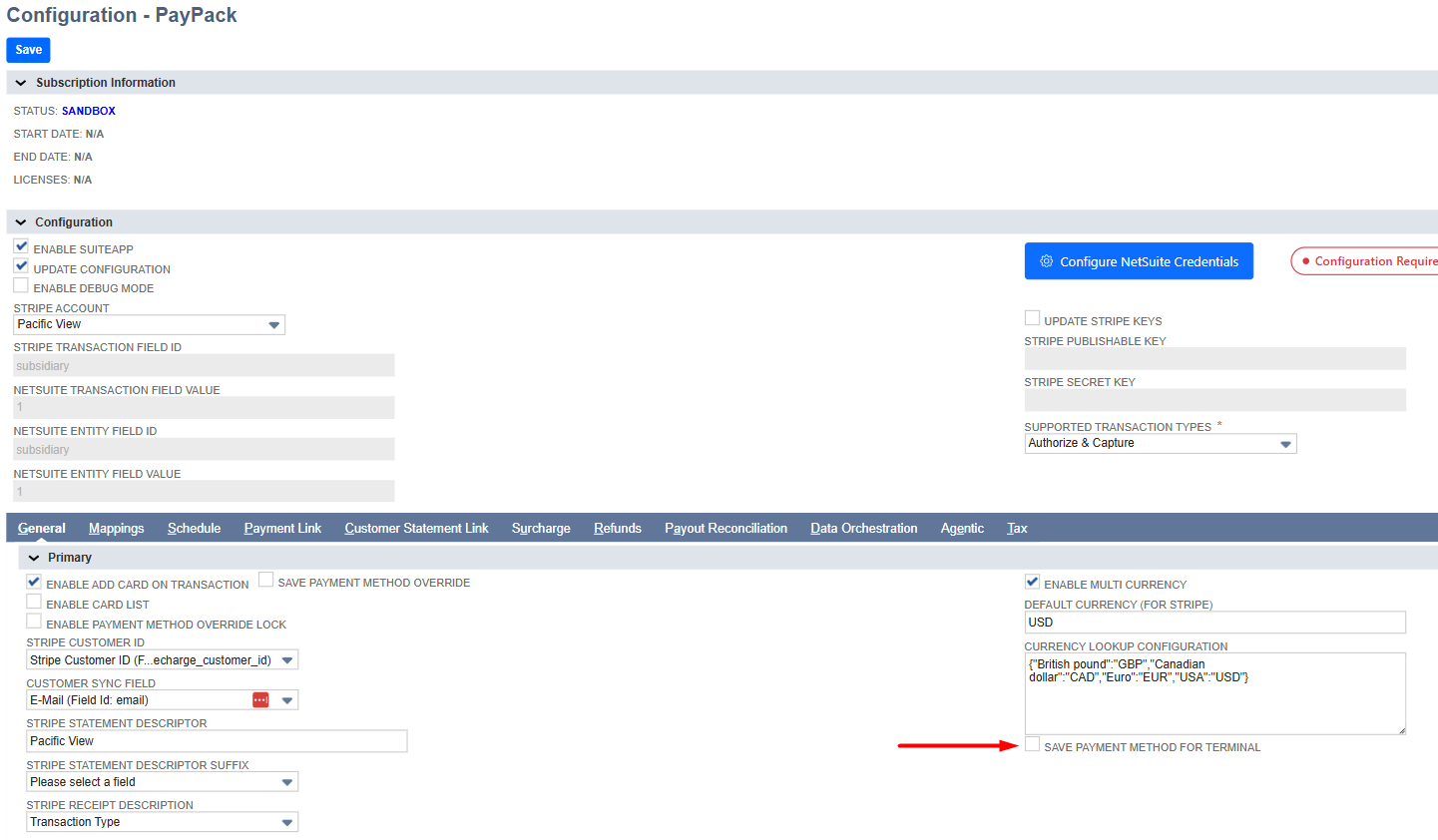Open the Schedule tab

click(x=195, y=529)
